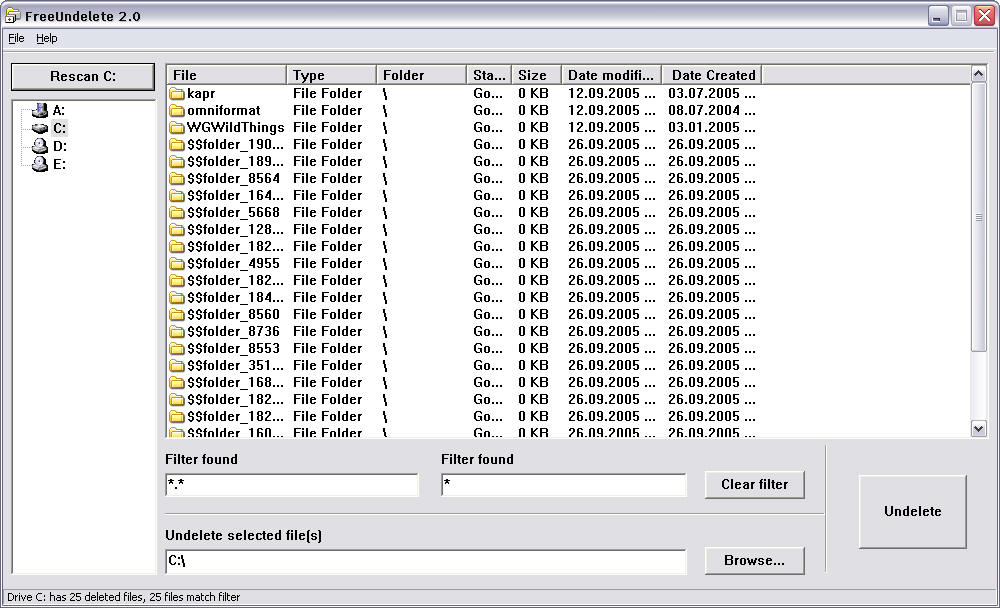Open the Help menu
Viewport: 1000px width, 608px height.
[x=47, y=38]
